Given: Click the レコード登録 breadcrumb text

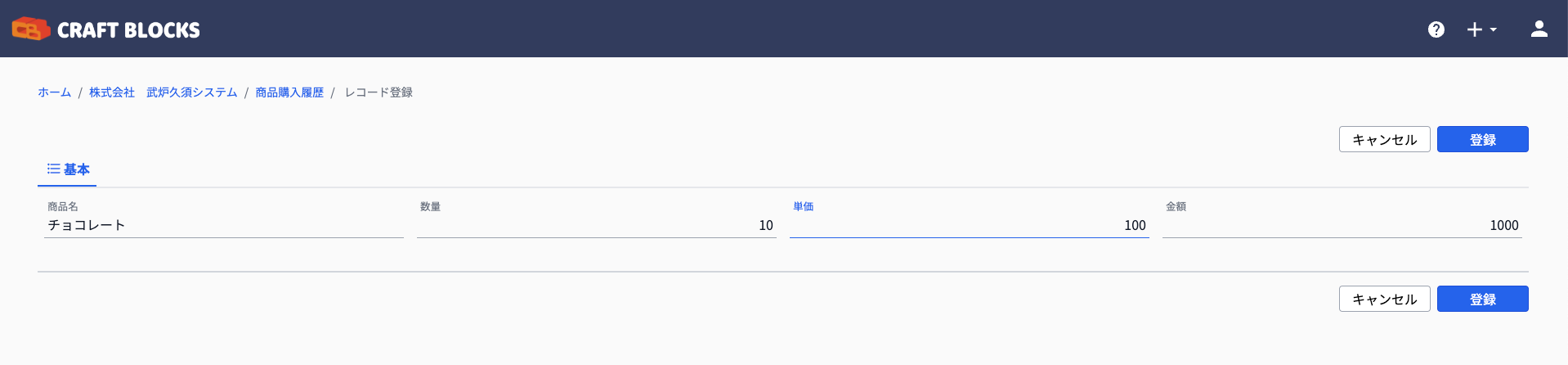Looking at the screenshot, I should click(379, 92).
